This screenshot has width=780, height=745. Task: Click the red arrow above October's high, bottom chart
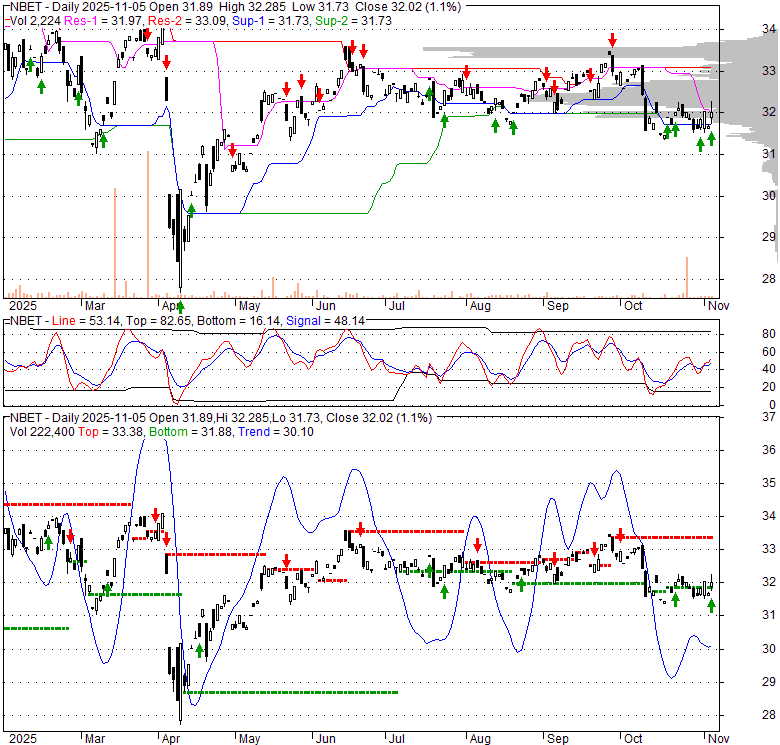[x=622, y=535]
